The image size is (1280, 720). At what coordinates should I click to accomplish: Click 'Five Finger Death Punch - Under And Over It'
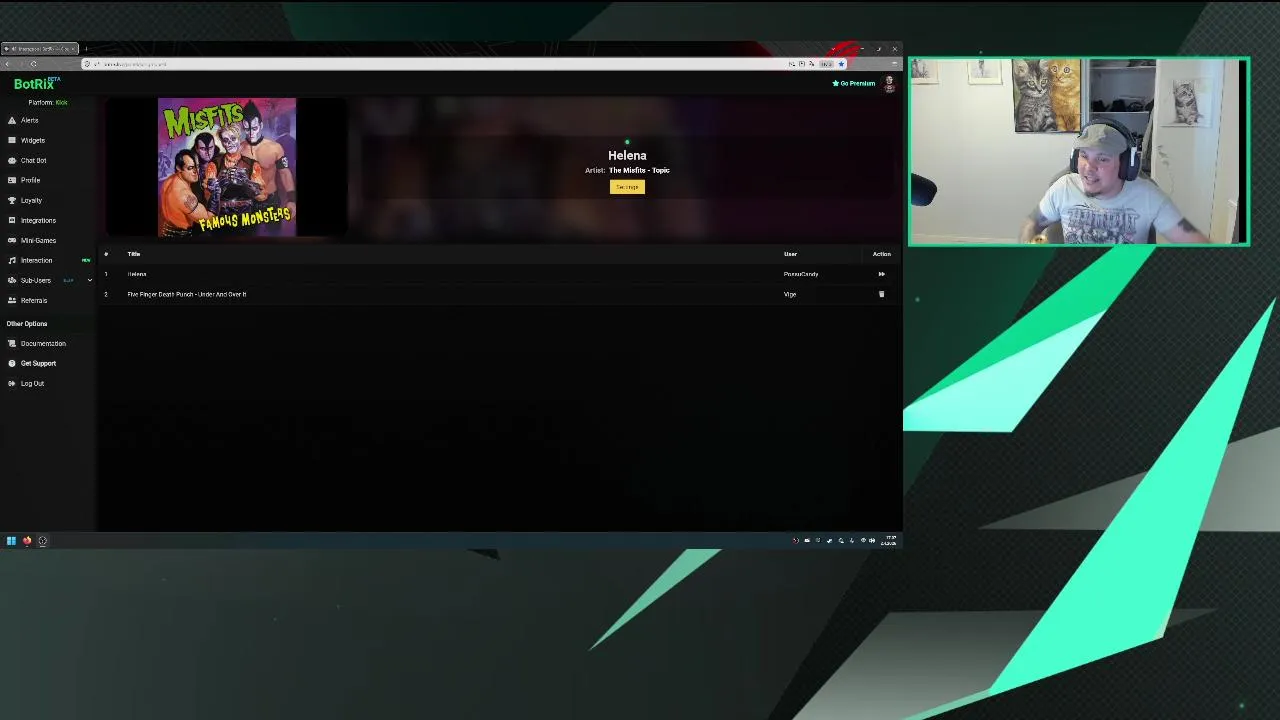(187, 294)
